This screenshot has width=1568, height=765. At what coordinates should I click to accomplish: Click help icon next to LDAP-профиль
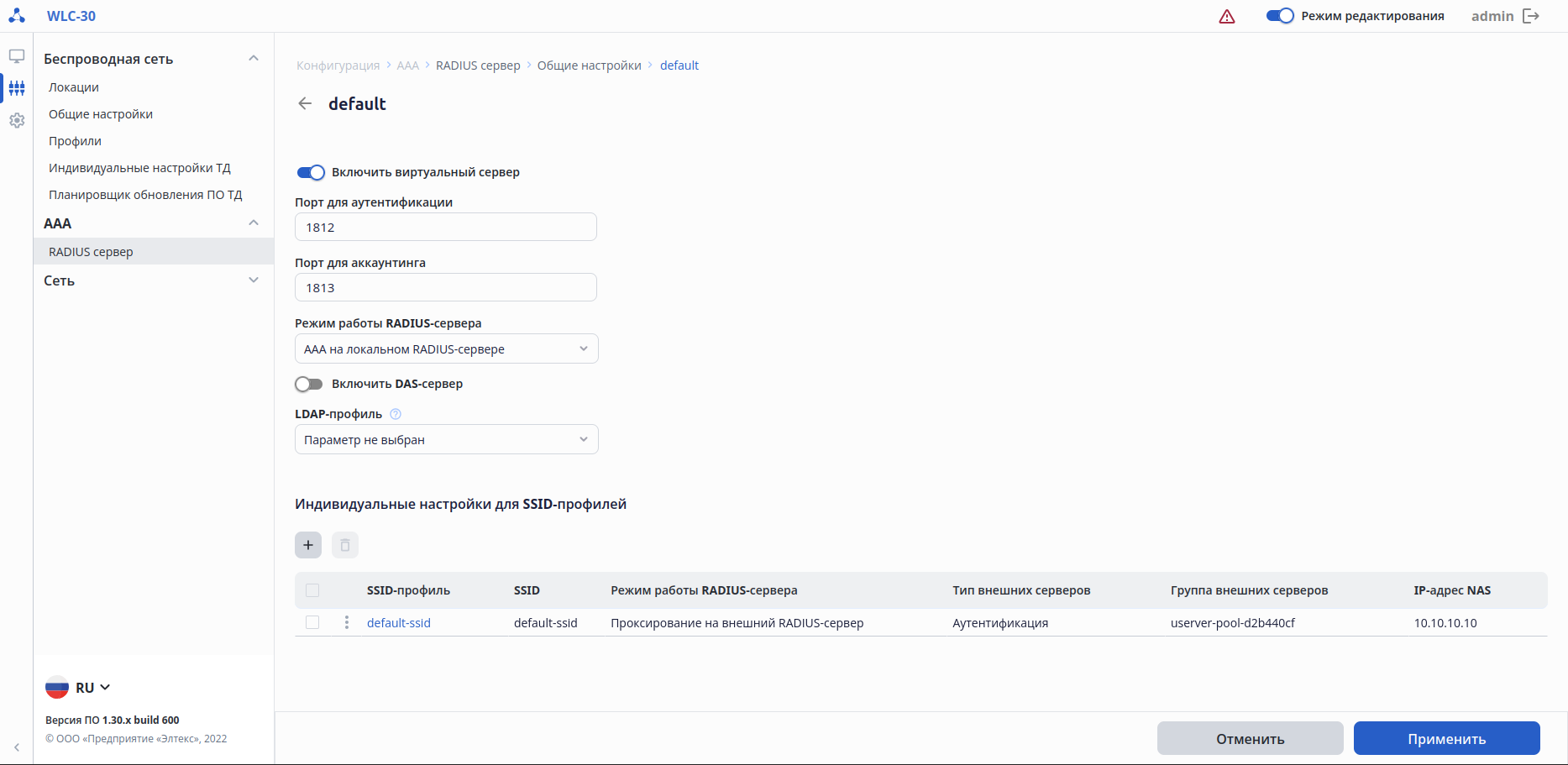pyautogui.click(x=396, y=414)
